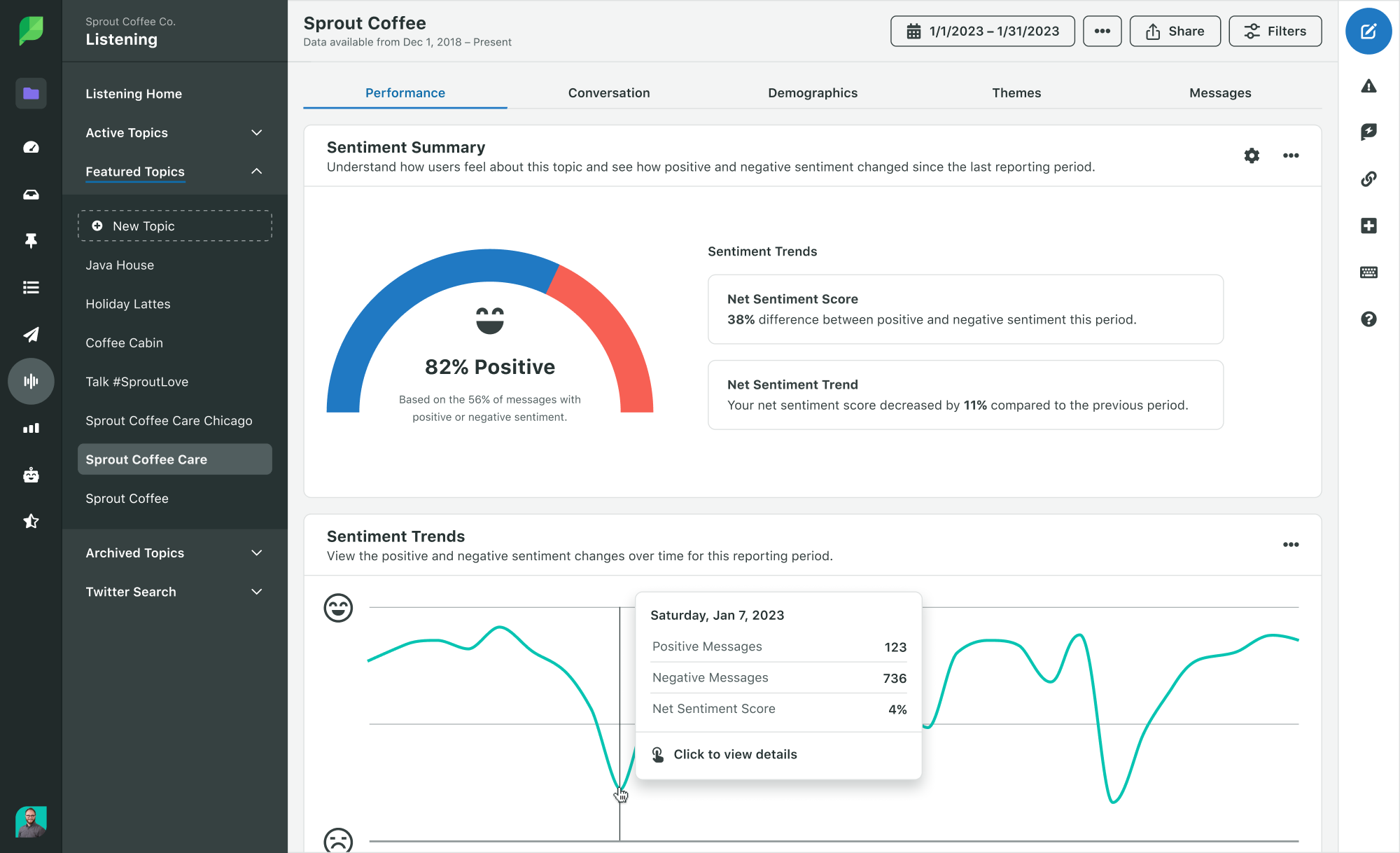Switch to the Conversation tab
The height and width of the screenshot is (853, 1400).
tap(609, 92)
